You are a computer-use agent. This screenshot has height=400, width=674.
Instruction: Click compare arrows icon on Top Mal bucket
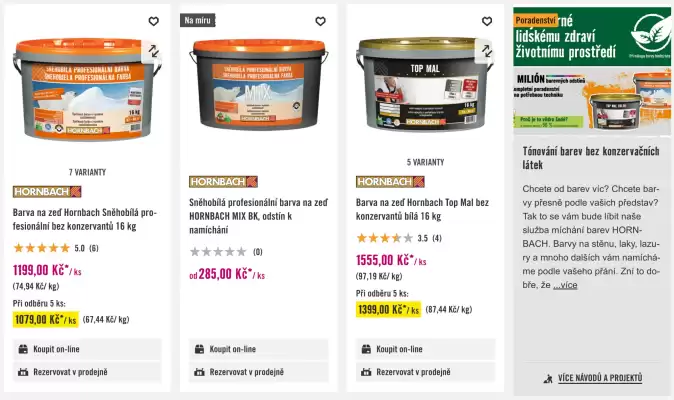[x=487, y=51]
